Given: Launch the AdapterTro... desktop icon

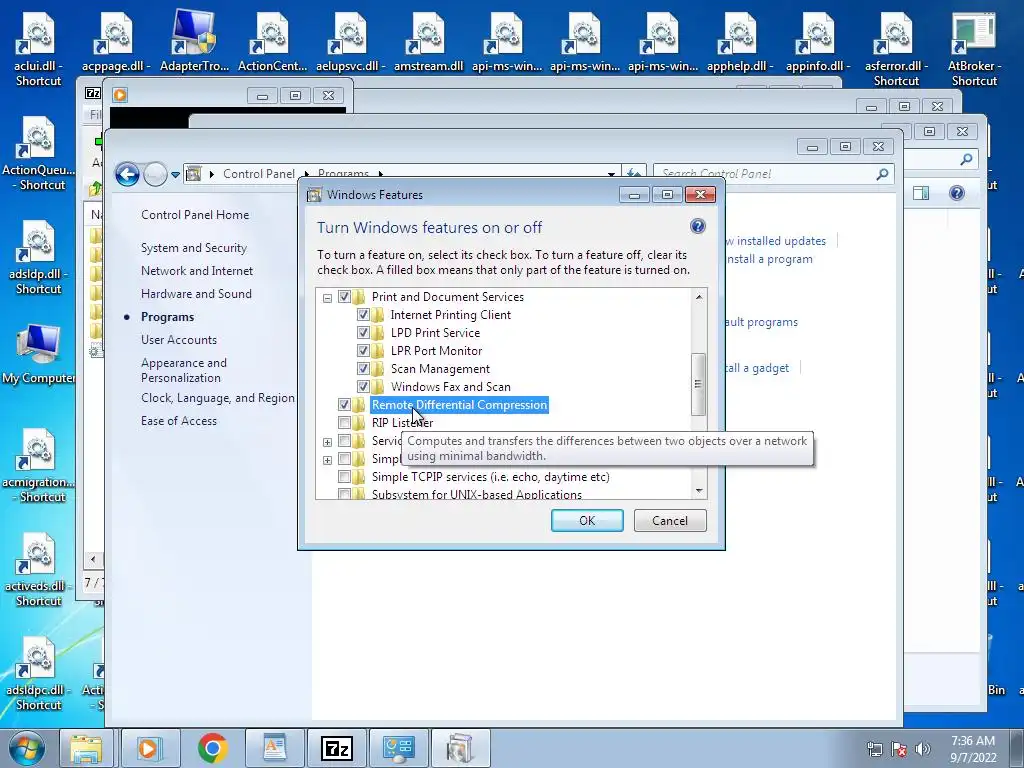Looking at the screenshot, I should click(194, 40).
